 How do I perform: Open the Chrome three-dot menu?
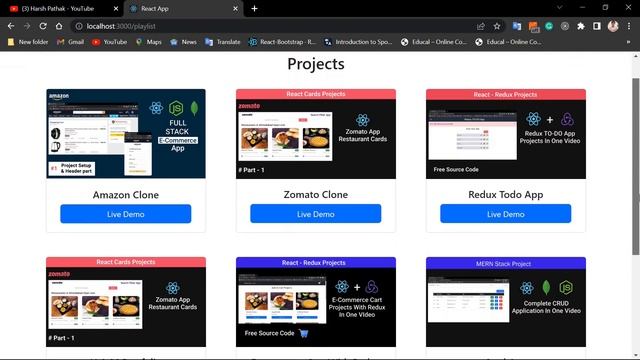coord(629,26)
